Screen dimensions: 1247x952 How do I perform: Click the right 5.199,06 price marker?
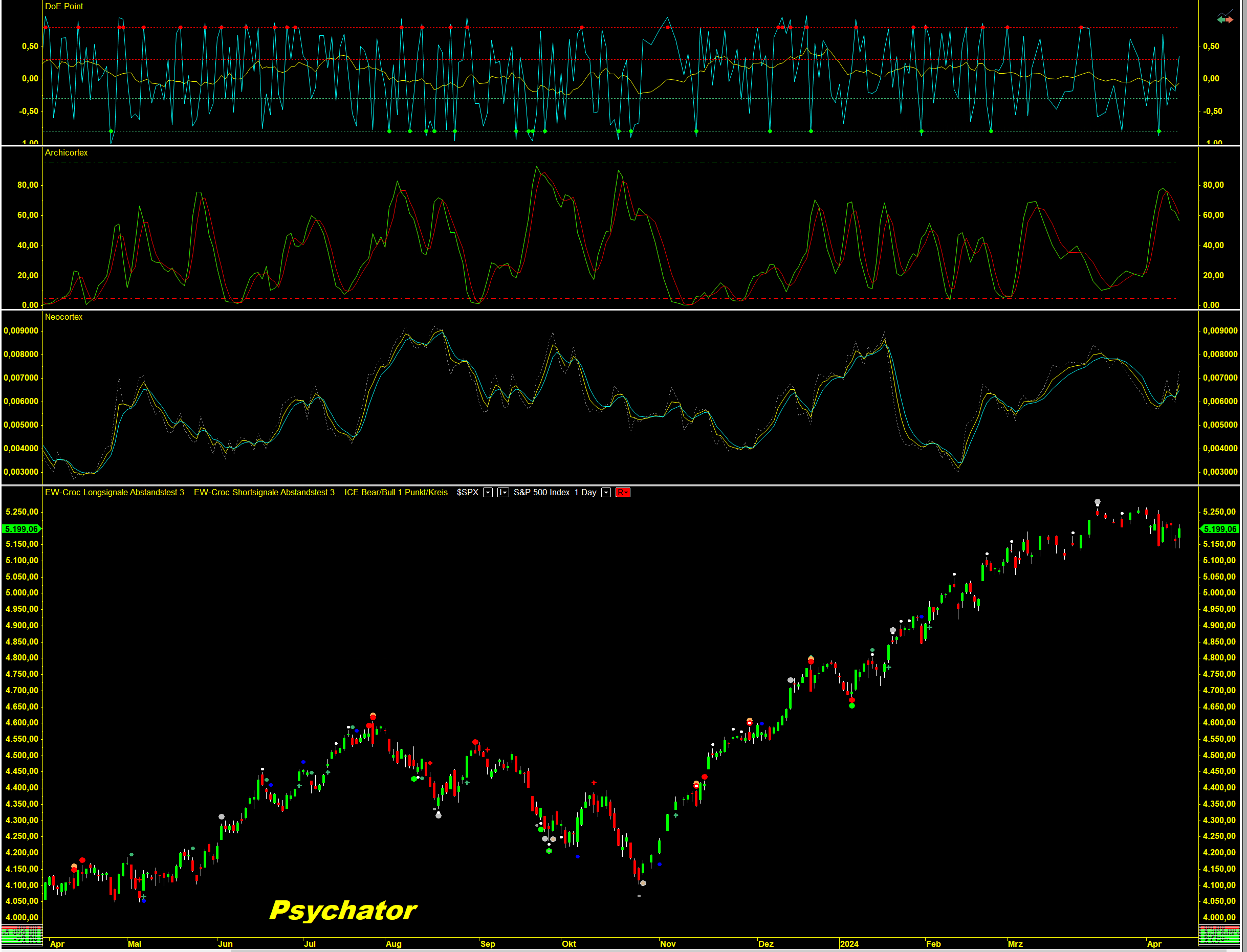[1220, 529]
